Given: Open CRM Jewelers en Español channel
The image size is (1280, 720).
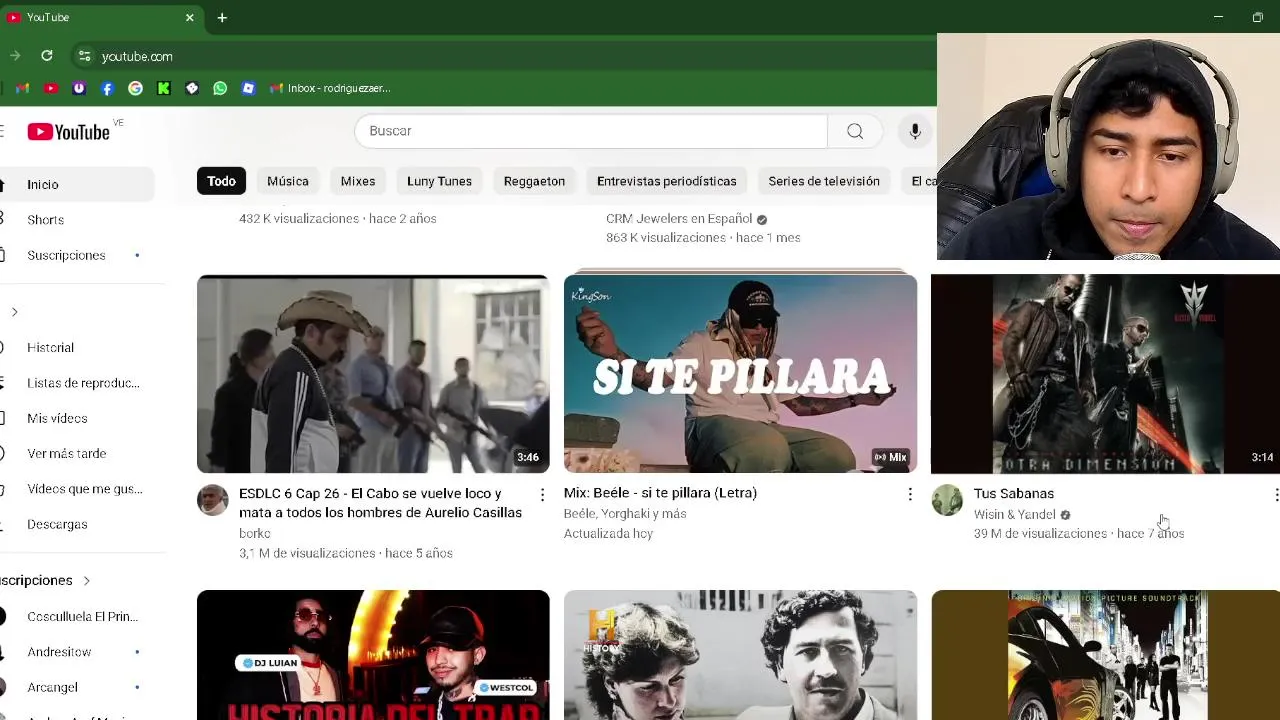Looking at the screenshot, I should click(x=679, y=218).
